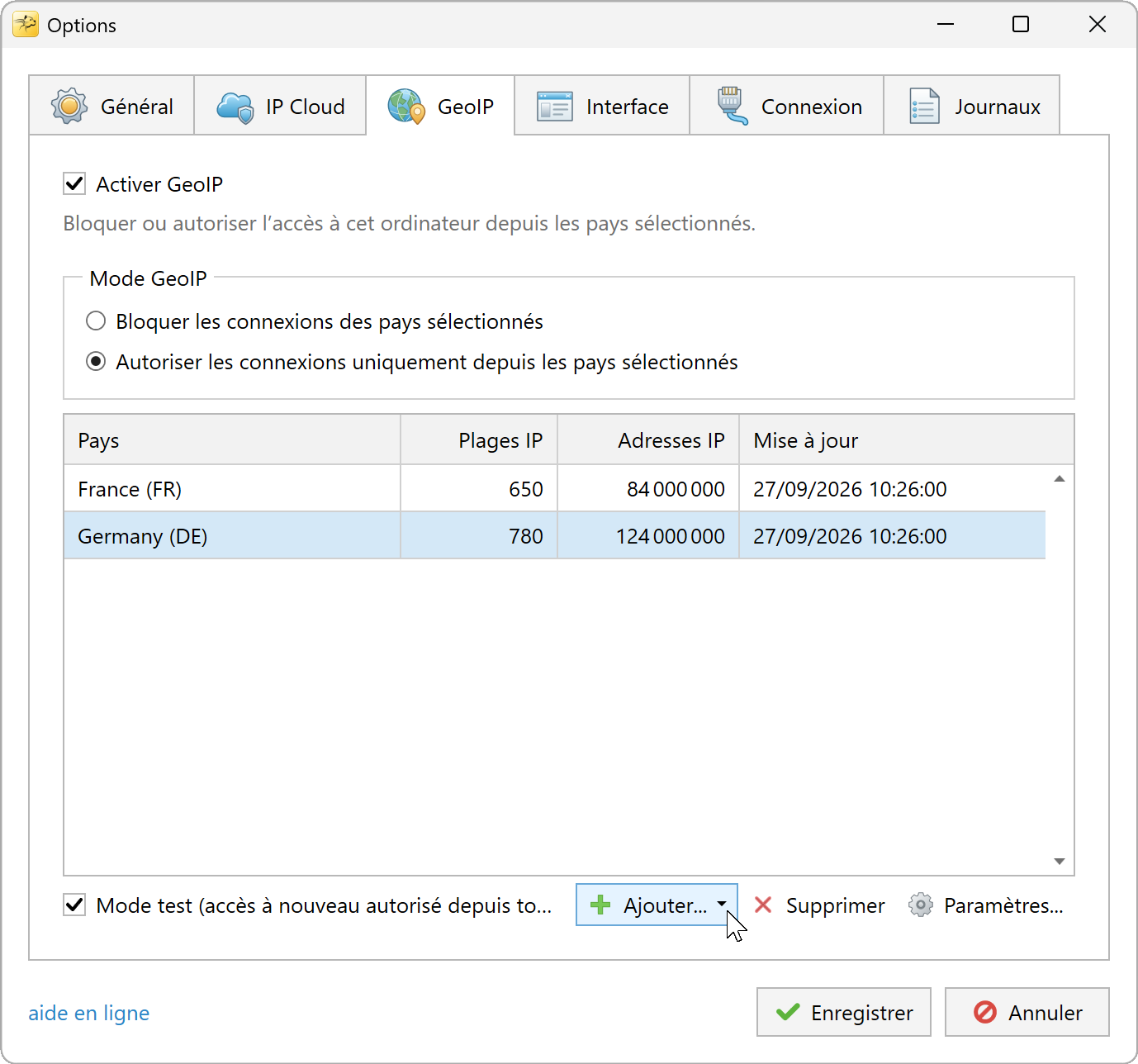This screenshot has height=1064, width=1138.
Task: Click the 780 IP ranges cell
Action: coord(479,535)
